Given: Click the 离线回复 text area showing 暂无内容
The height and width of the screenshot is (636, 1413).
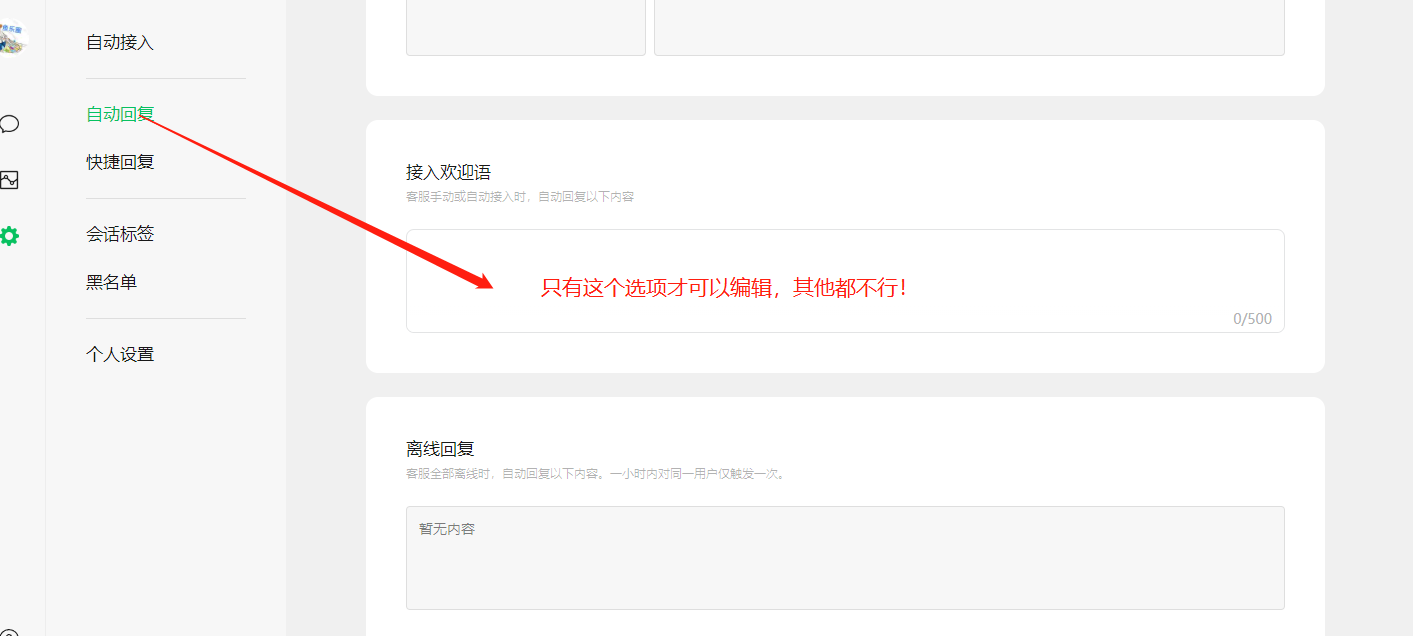Looking at the screenshot, I should point(845,558).
